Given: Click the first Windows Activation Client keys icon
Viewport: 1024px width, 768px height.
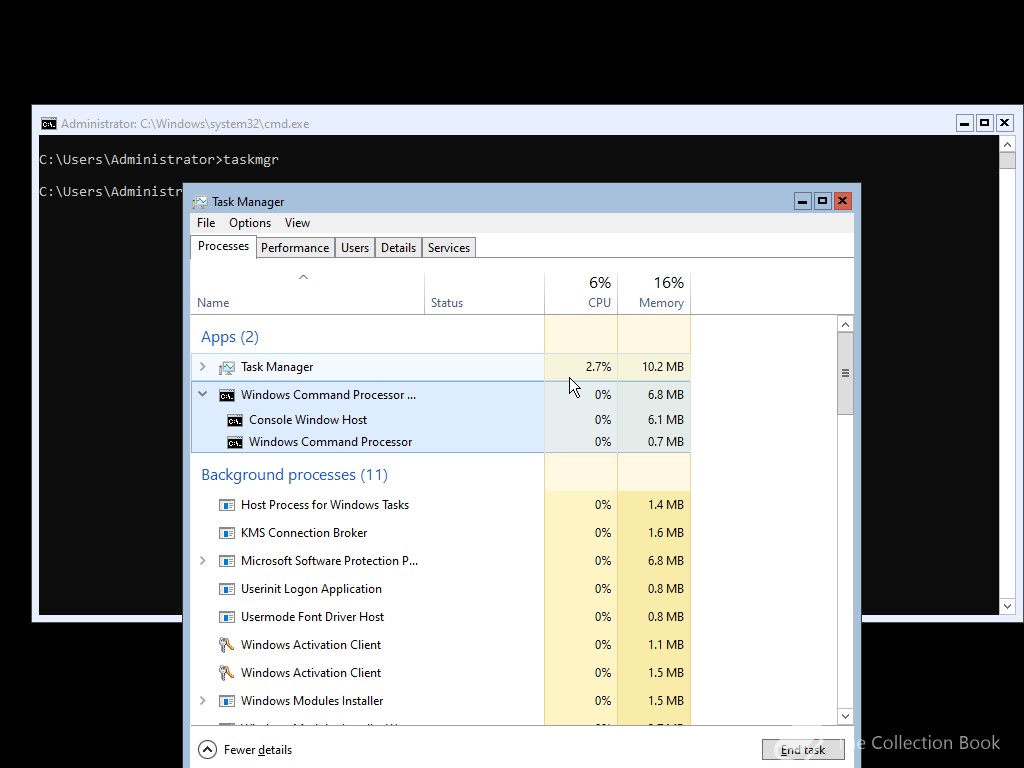Looking at the screenshot, I should (226, 645).
